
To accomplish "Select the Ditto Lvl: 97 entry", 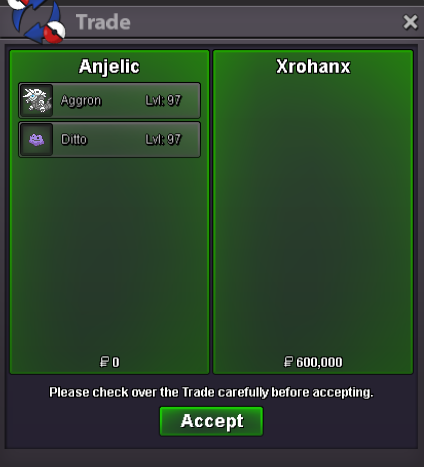I will pos(110,139).
